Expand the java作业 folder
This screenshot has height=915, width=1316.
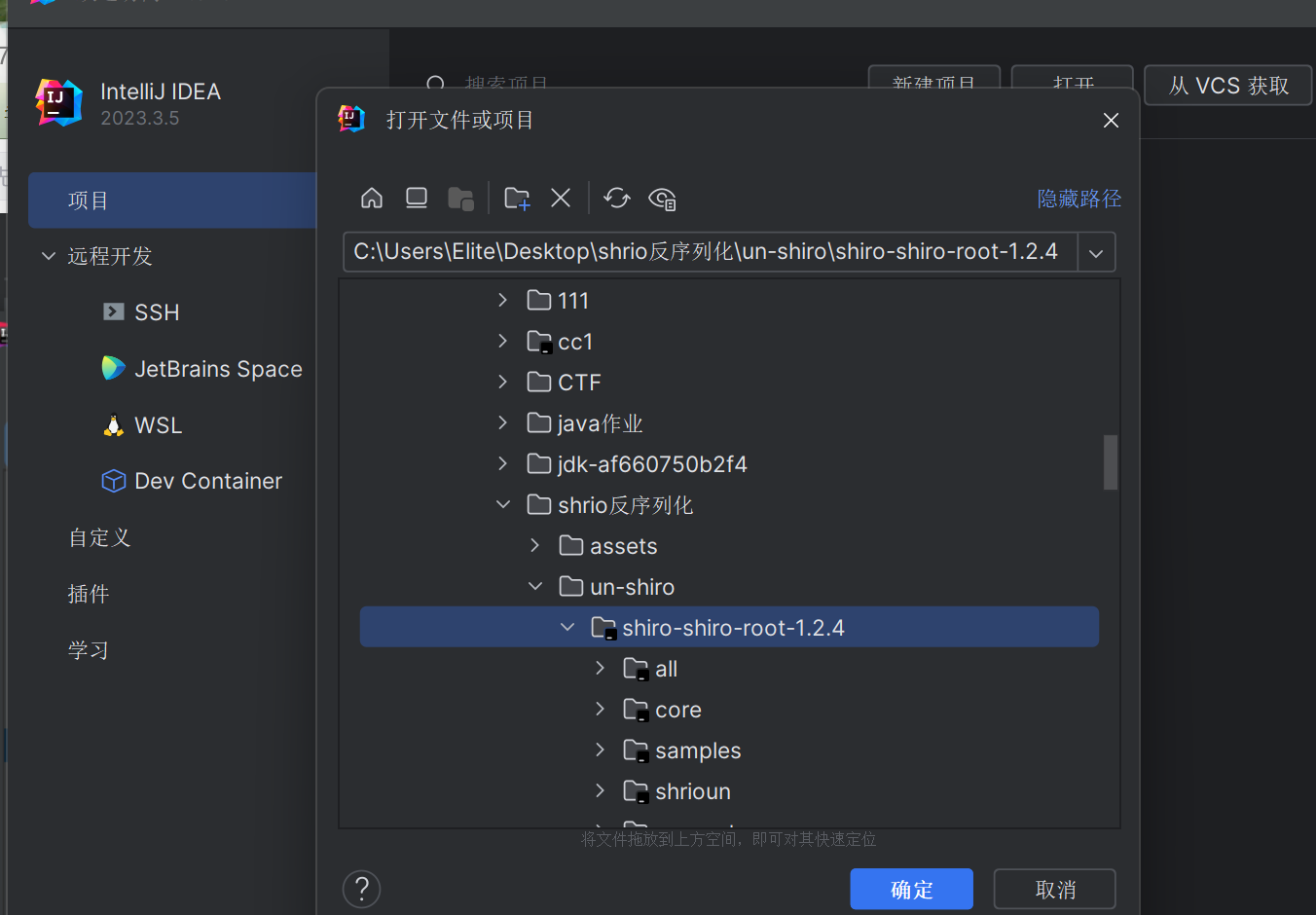pyautogui.click(x=502, y=422)
